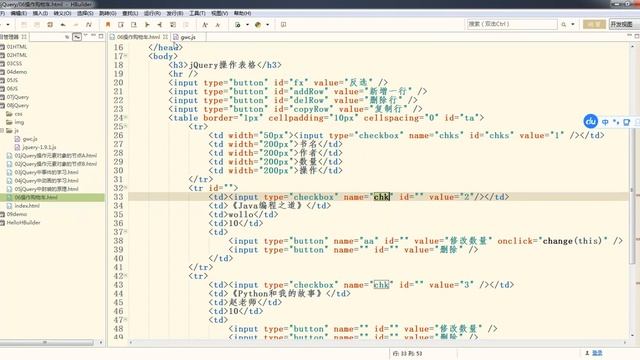The image size is (640, 360).
Task: Open the 插入(I) menu
Action: pos(40,13)
